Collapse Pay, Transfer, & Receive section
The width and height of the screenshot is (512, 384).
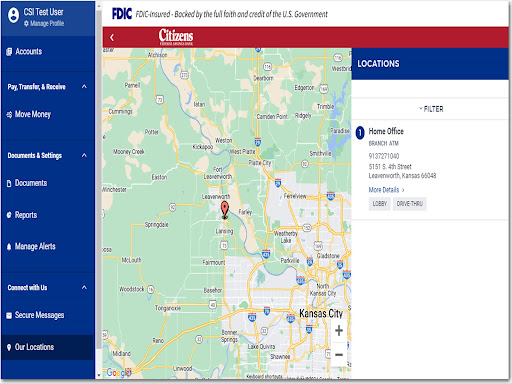(84, 87)
